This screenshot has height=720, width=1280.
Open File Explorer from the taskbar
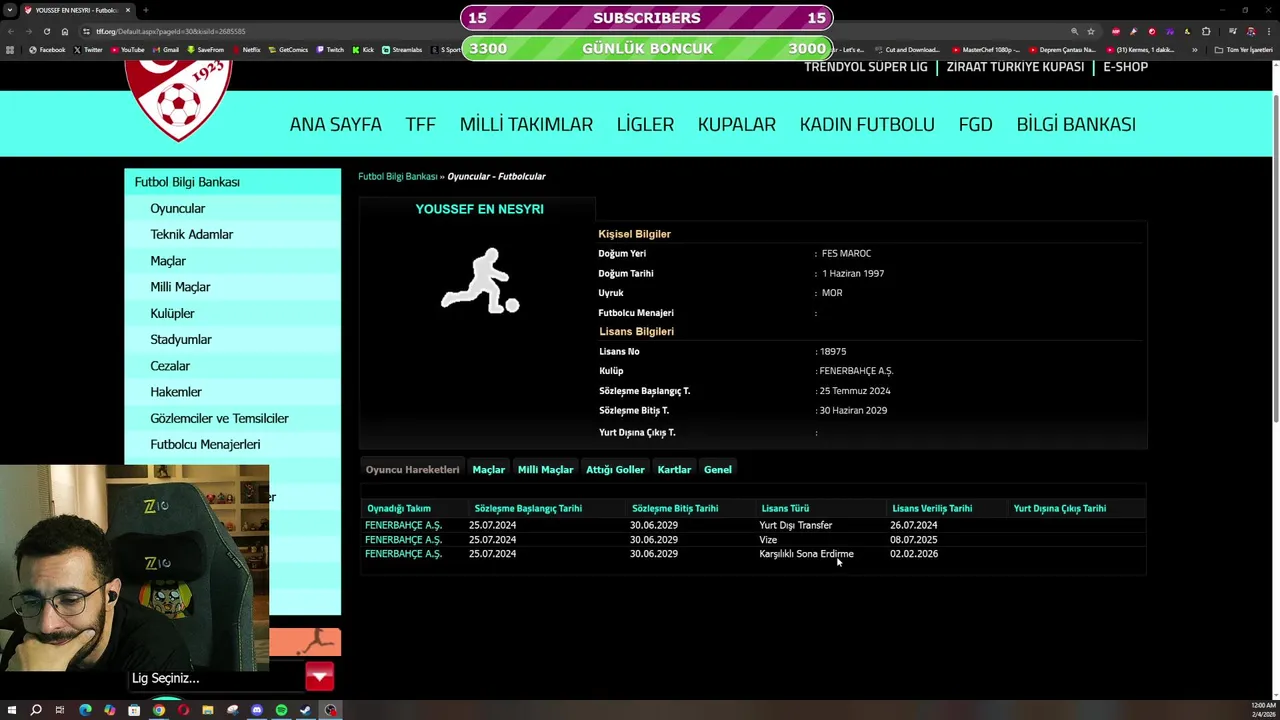[x=208, y=710]
